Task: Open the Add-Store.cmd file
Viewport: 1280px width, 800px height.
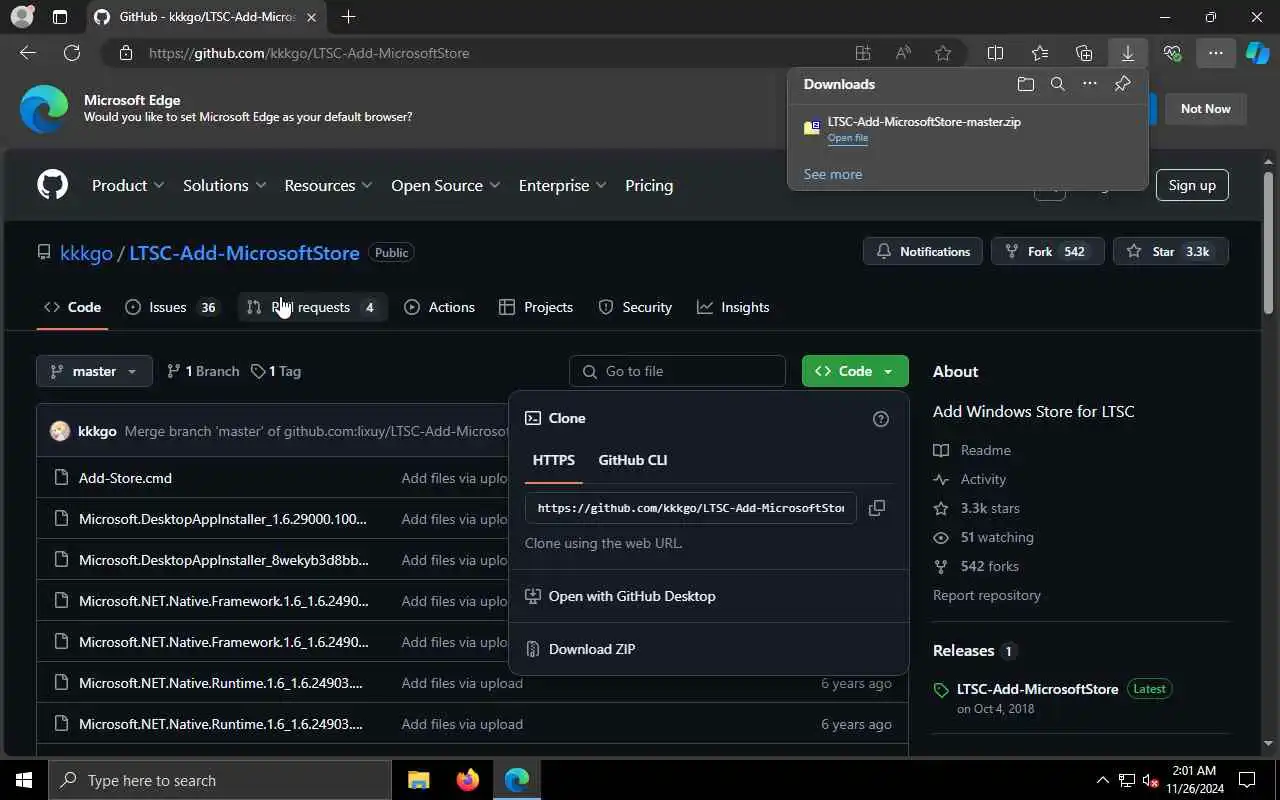Action: tap(125, 478)
